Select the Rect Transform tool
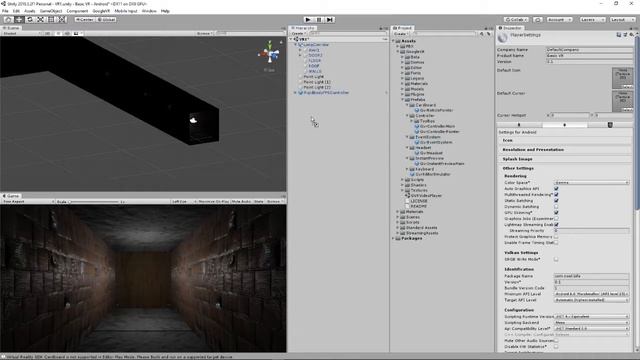Viewport: 640px width, 360px height. [x=51, y=20]
